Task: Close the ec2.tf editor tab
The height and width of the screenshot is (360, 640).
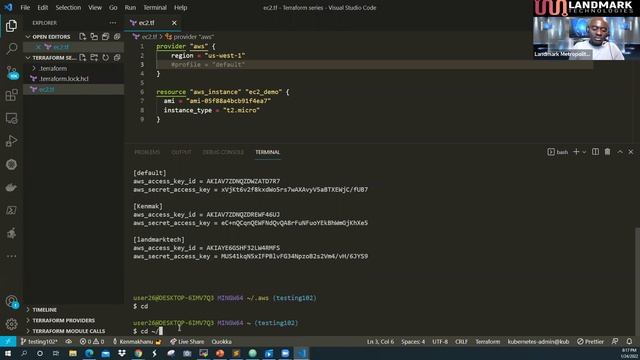Action: tap(174, 23)
